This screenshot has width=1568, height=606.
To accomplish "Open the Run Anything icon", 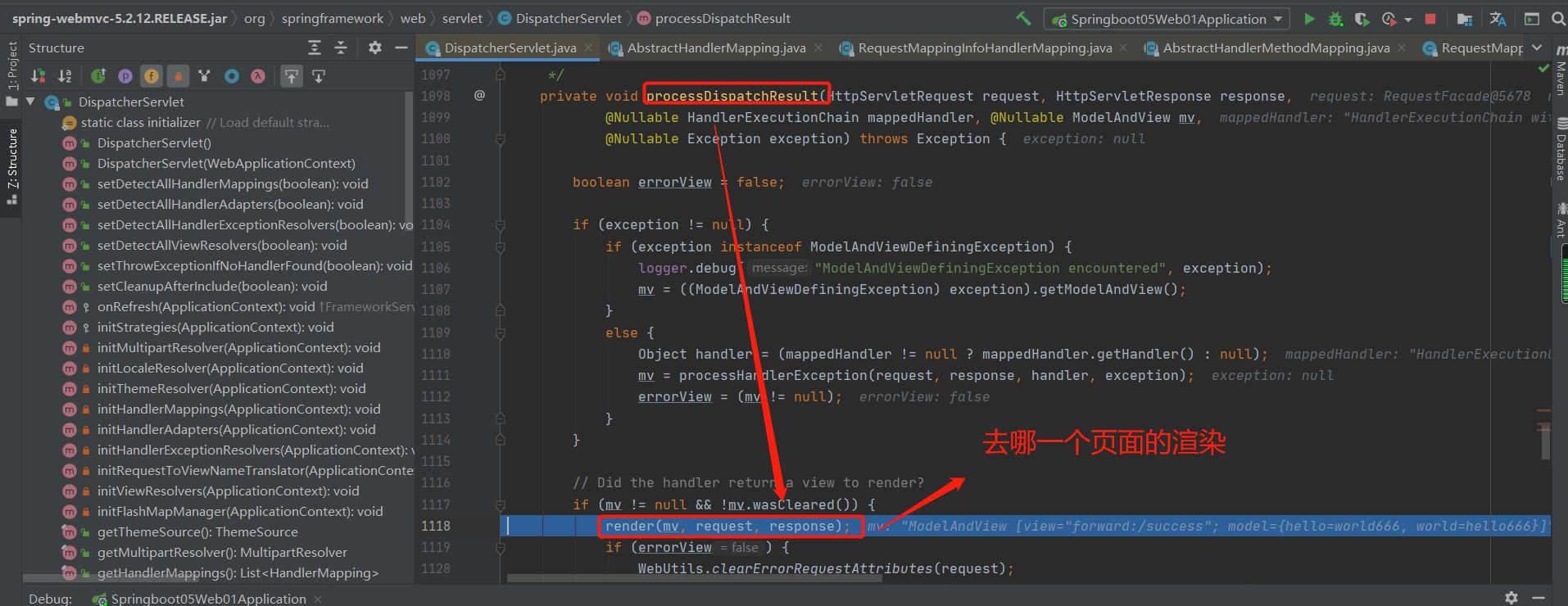I will (x=1531, y=19).
